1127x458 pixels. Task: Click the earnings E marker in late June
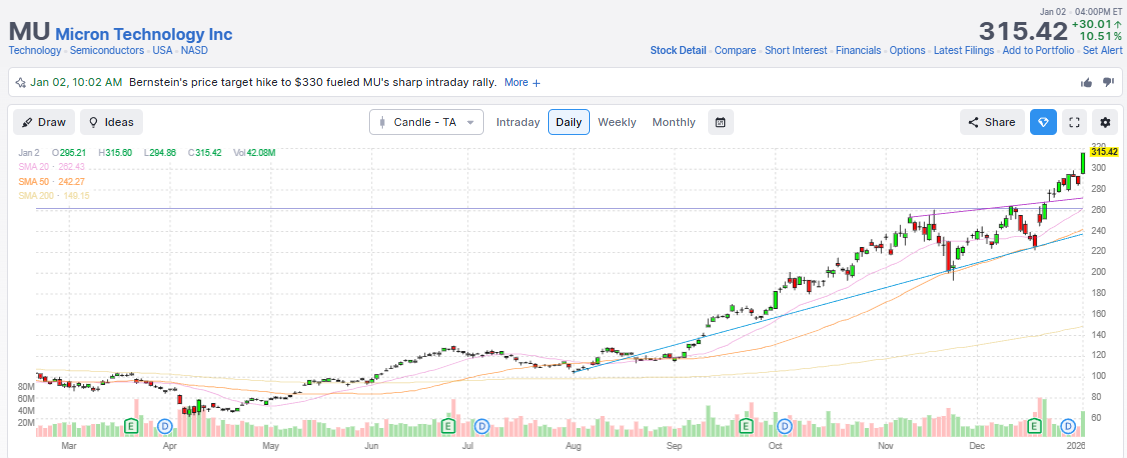[448, 426]
